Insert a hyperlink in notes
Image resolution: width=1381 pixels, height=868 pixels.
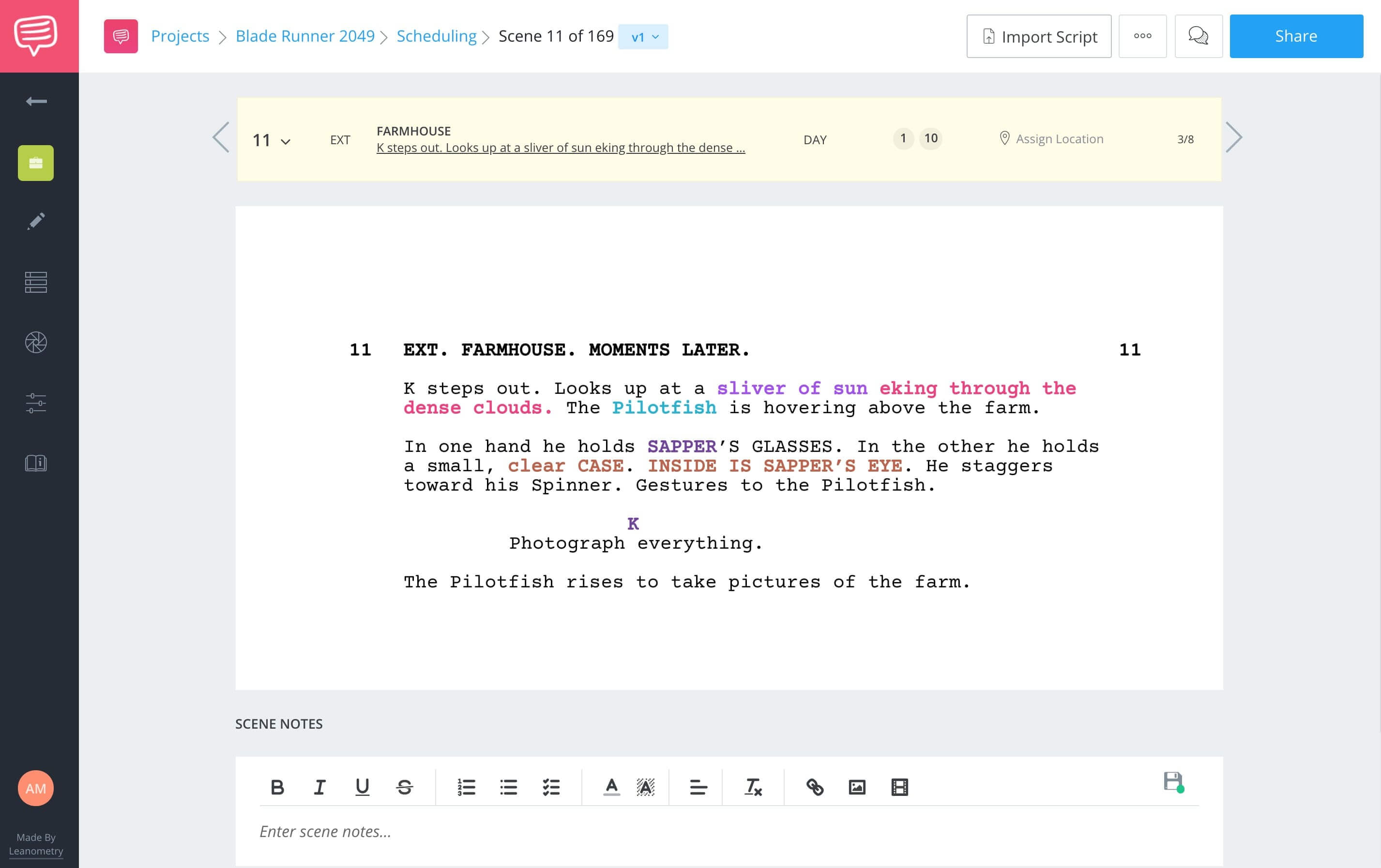815,787
